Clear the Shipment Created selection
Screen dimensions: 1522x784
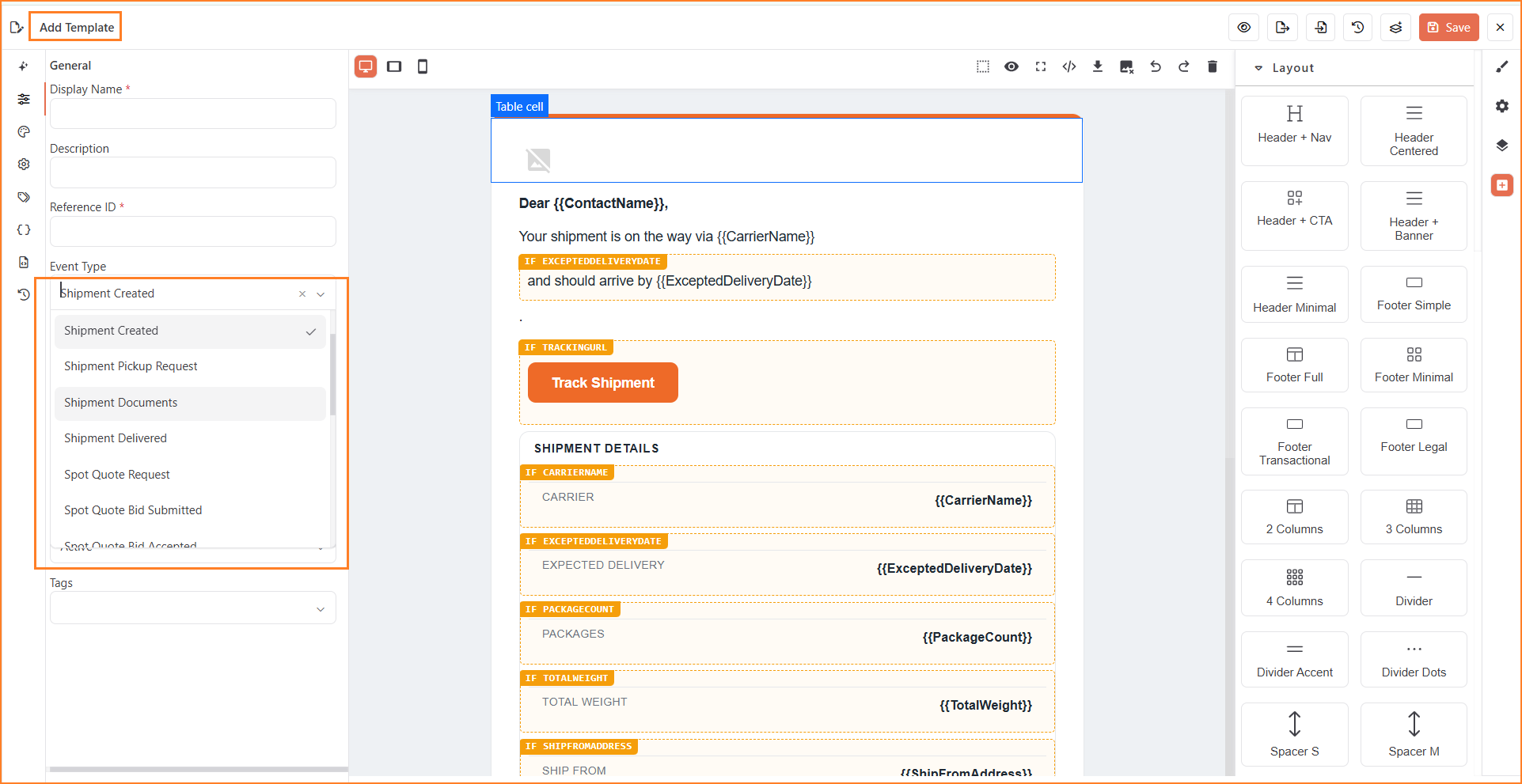302,294
